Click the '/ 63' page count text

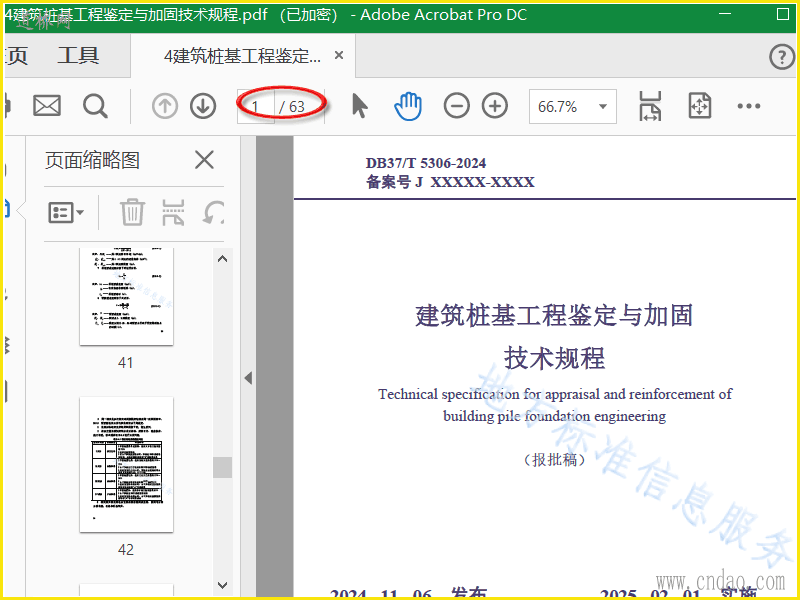(x=292, y=107)
